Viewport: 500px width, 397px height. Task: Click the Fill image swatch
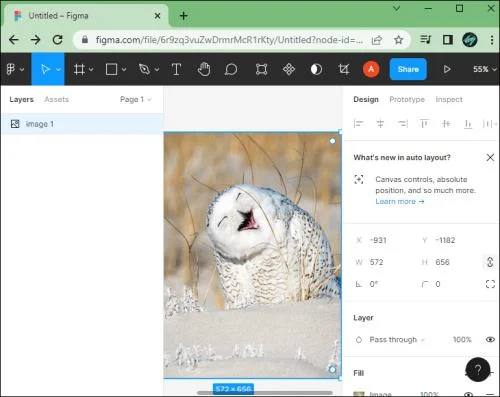(x=359, y=394)
